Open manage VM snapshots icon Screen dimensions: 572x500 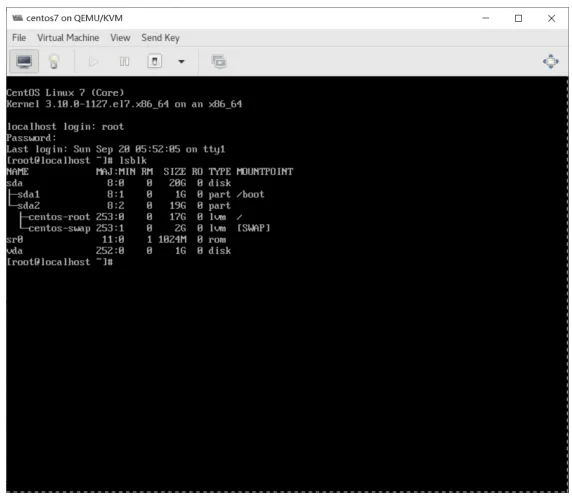pos(219,61)
